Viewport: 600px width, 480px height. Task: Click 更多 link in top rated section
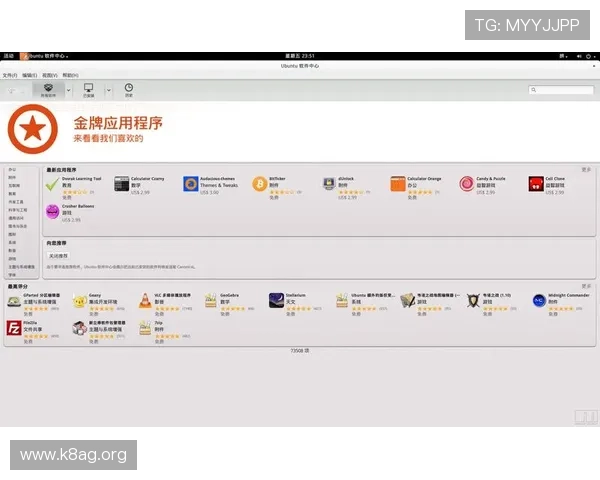[586, 286]
